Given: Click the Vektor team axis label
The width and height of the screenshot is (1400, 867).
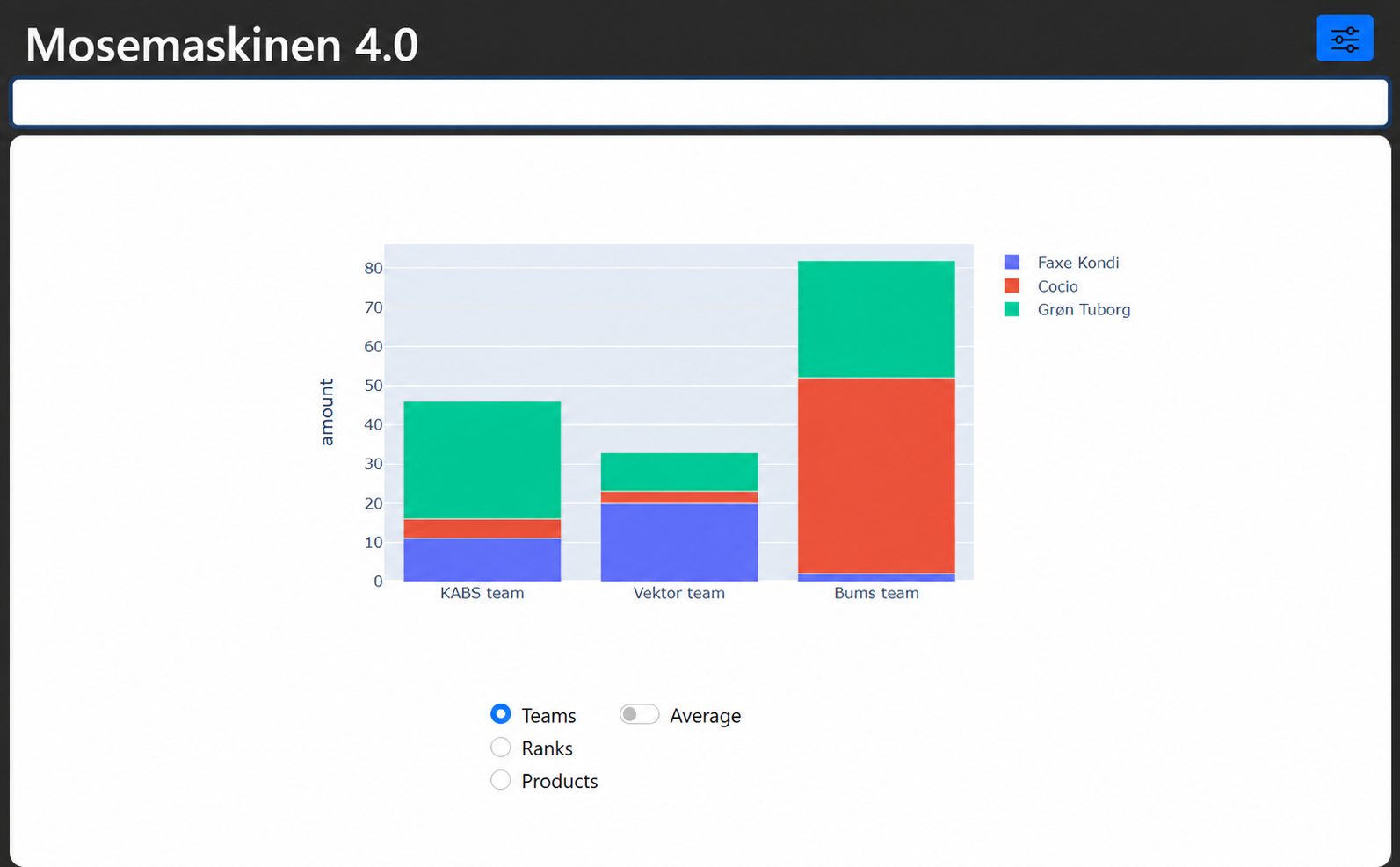Looking at the screenshot, I should [679, 593].
